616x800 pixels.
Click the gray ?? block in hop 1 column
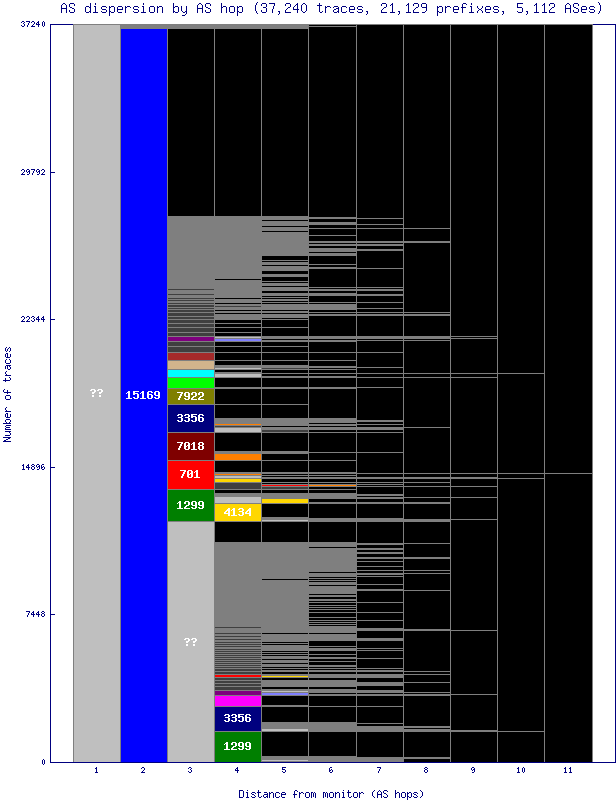point(96,393)
